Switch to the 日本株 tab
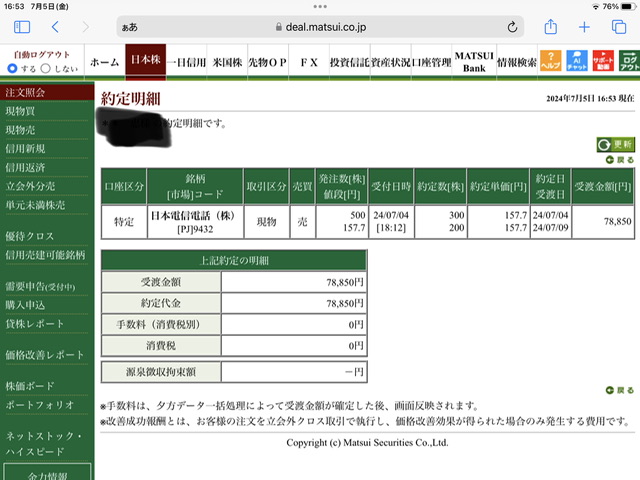Screen dimensions: 640x480 pyautogui.click(x=146, y=60)
